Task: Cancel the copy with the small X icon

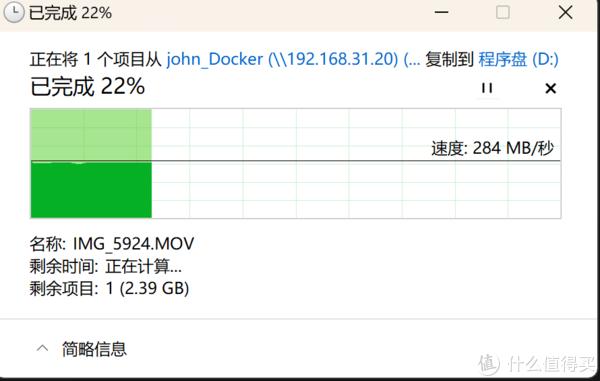Action: 550,88
